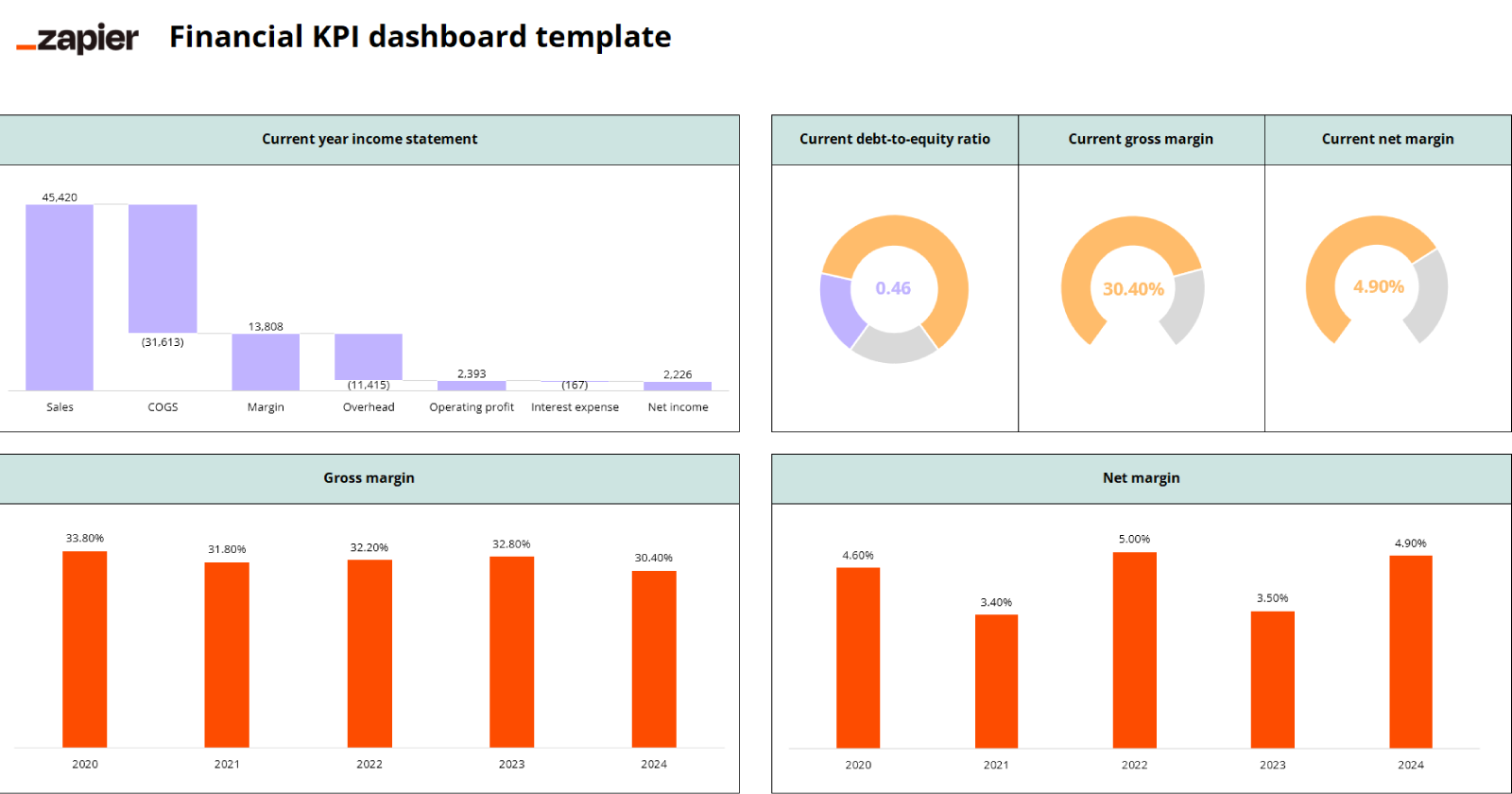The height and width of the screenshot is (794, 1512).
Task: Click the 5.00% net margin label
Action: tap(1135, 540)
